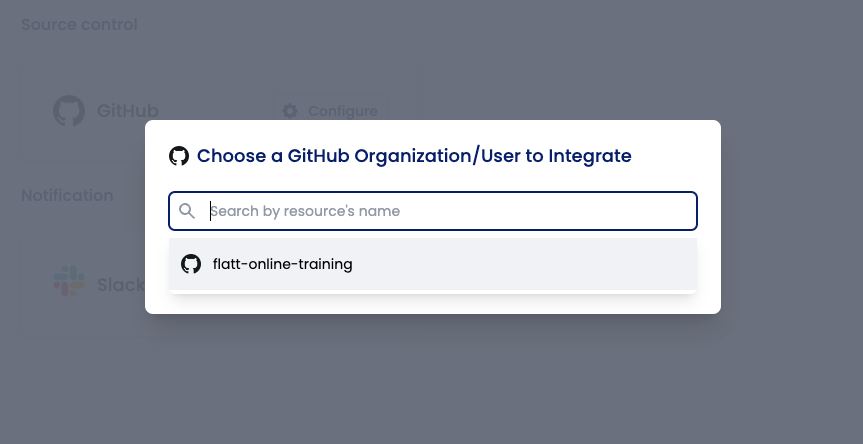
Task: Click the text cursor inside the search box
Action: pyautogui.click(x=210, y=211)
